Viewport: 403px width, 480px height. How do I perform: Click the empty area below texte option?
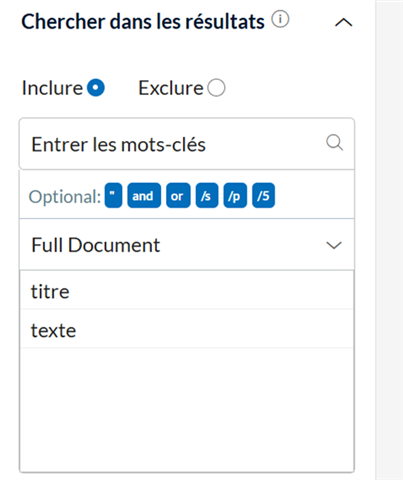(187, 410)
